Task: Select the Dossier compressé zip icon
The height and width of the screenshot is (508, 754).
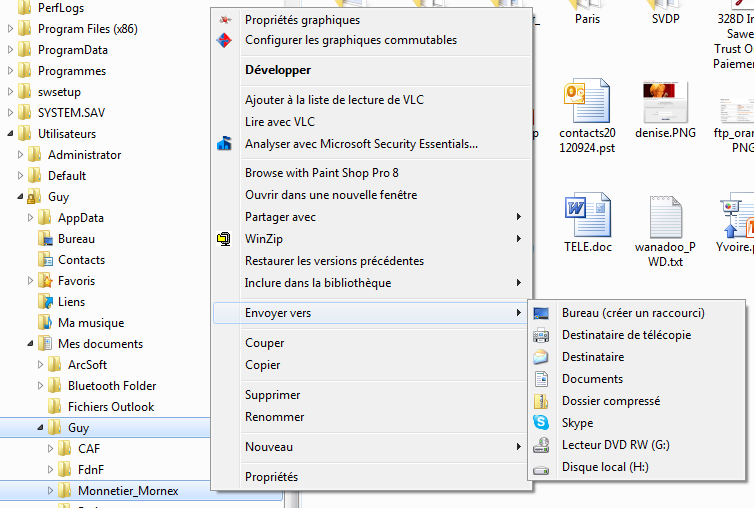Action: [541, 401]
